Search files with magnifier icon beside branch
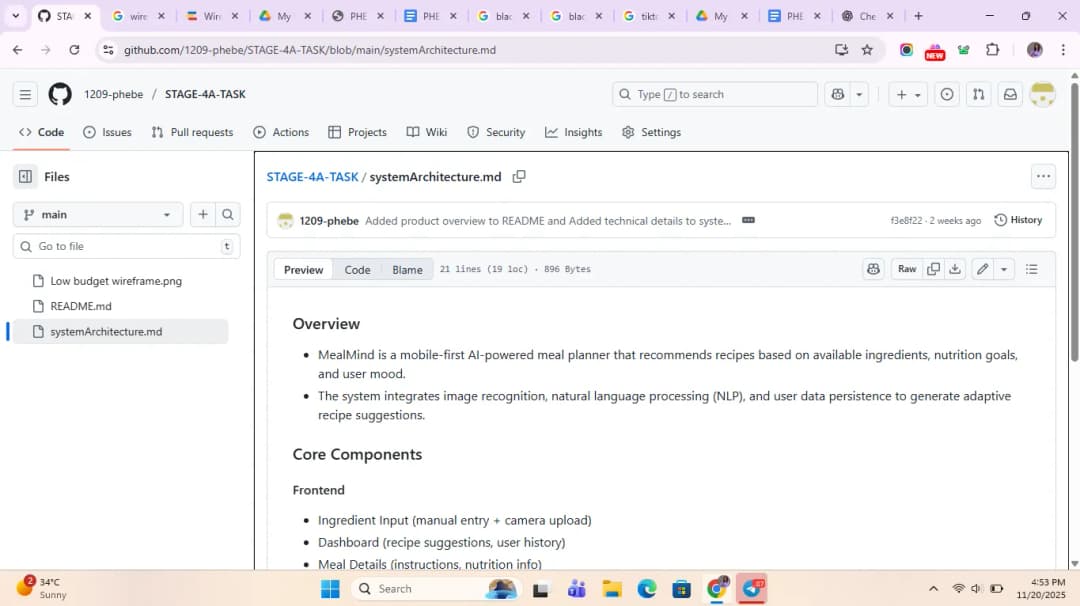Image resolution: width=1080 pixels, height=606 pixels. click(227, 215)
